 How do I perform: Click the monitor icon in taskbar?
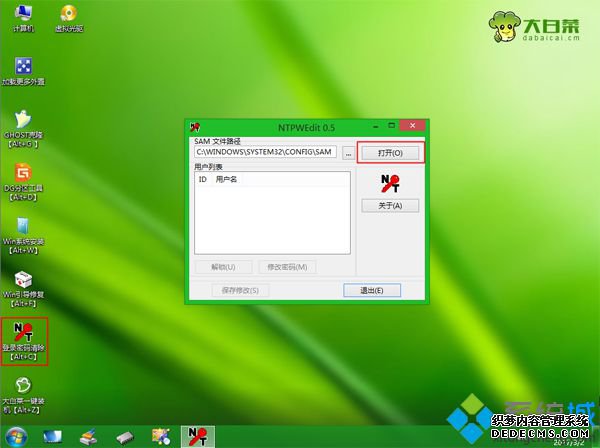pyautogui.click(x=52, y=437)
